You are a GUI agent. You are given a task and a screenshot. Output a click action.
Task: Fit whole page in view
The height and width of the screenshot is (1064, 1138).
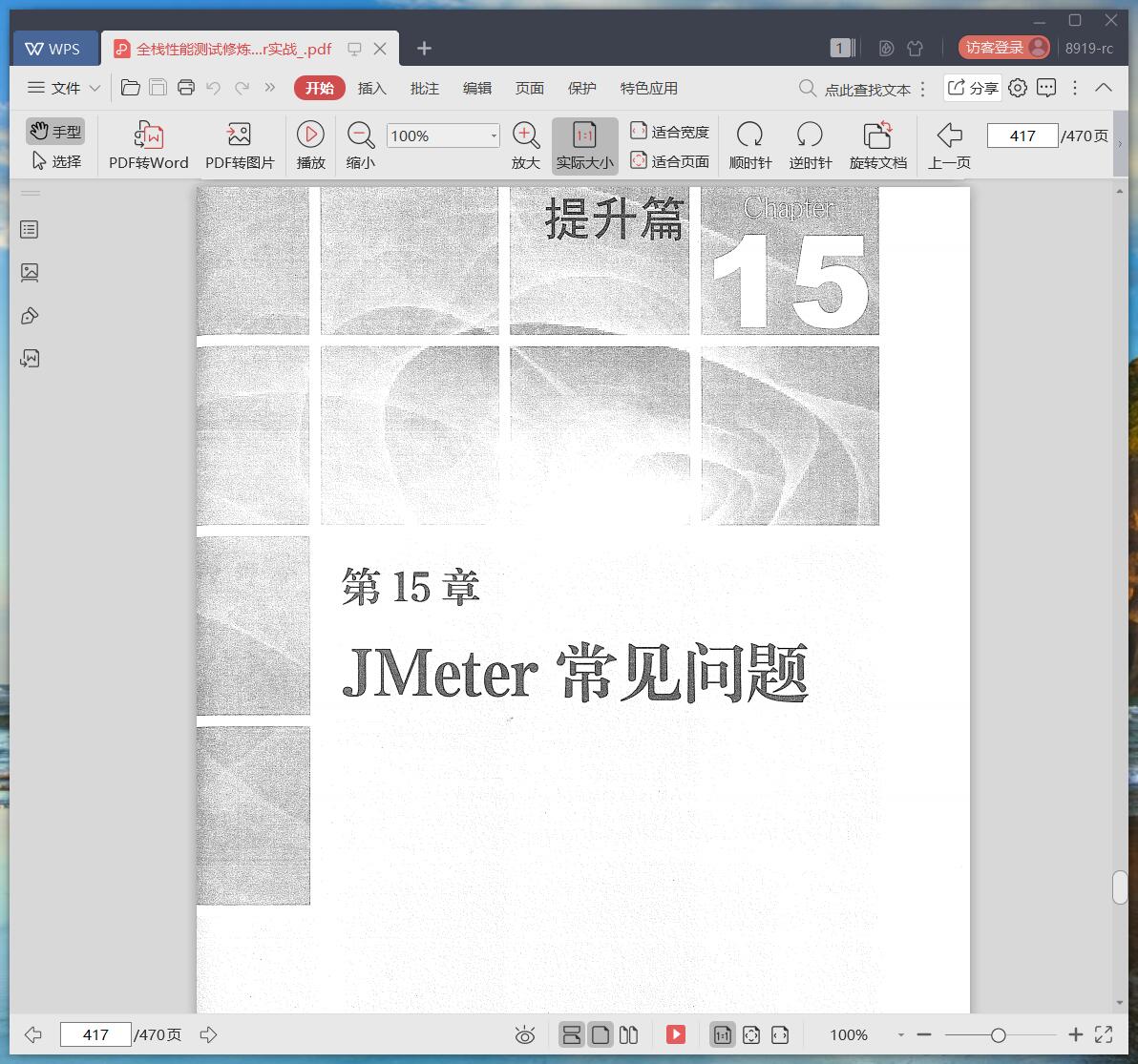pyautogui.click(x=669, y=161)
